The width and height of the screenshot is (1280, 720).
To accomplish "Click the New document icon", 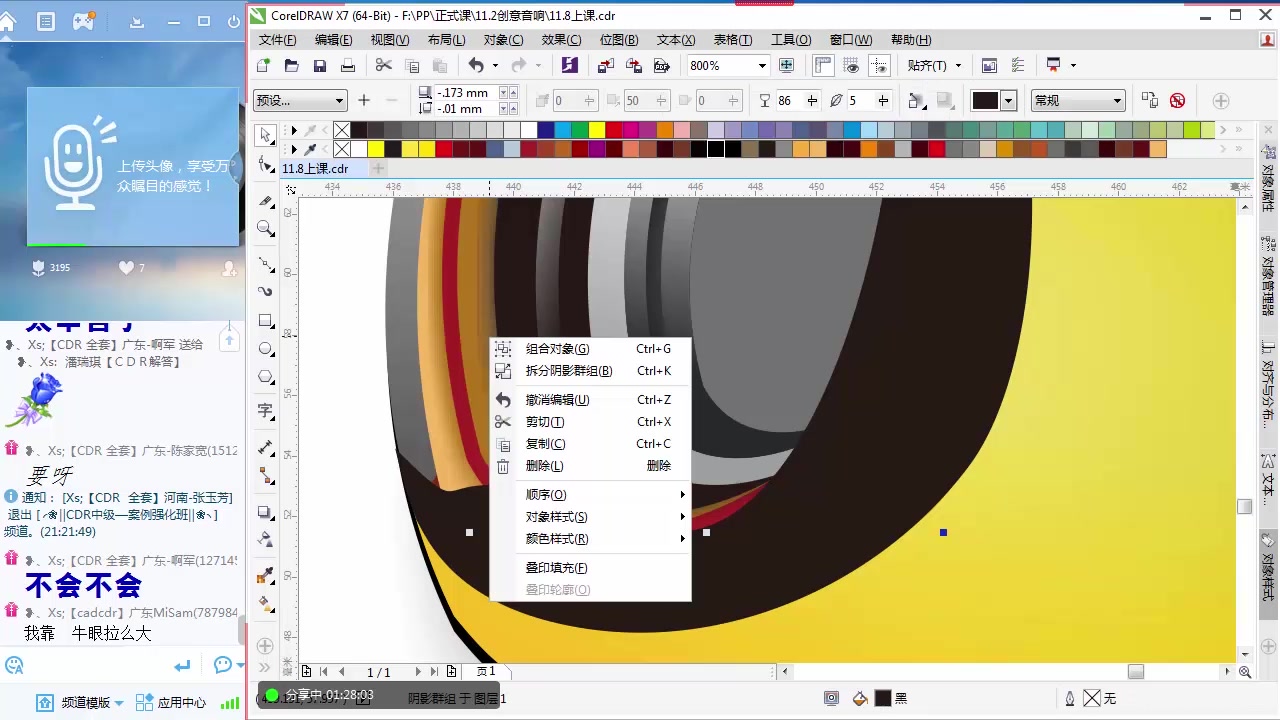I will [263, 65].
